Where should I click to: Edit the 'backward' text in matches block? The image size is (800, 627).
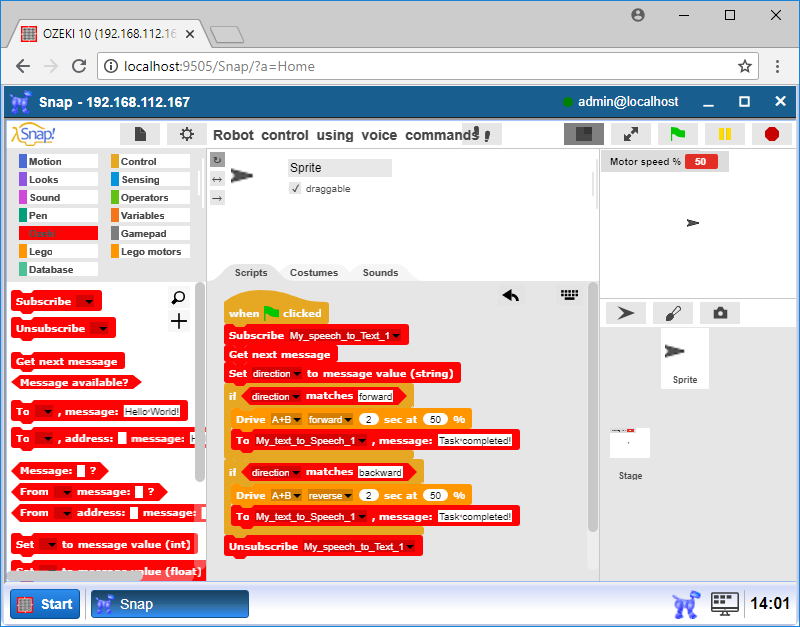click(380, 473)
